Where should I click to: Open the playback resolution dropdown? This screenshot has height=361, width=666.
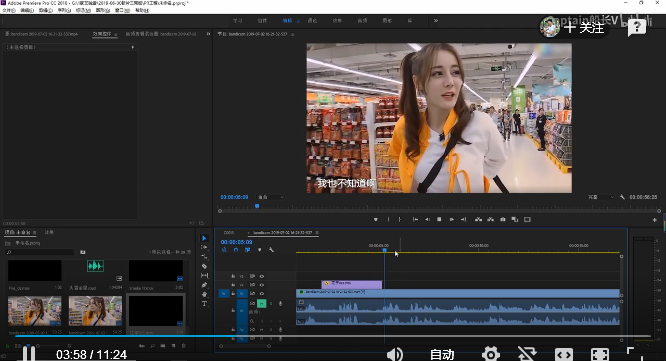(601, 197)
